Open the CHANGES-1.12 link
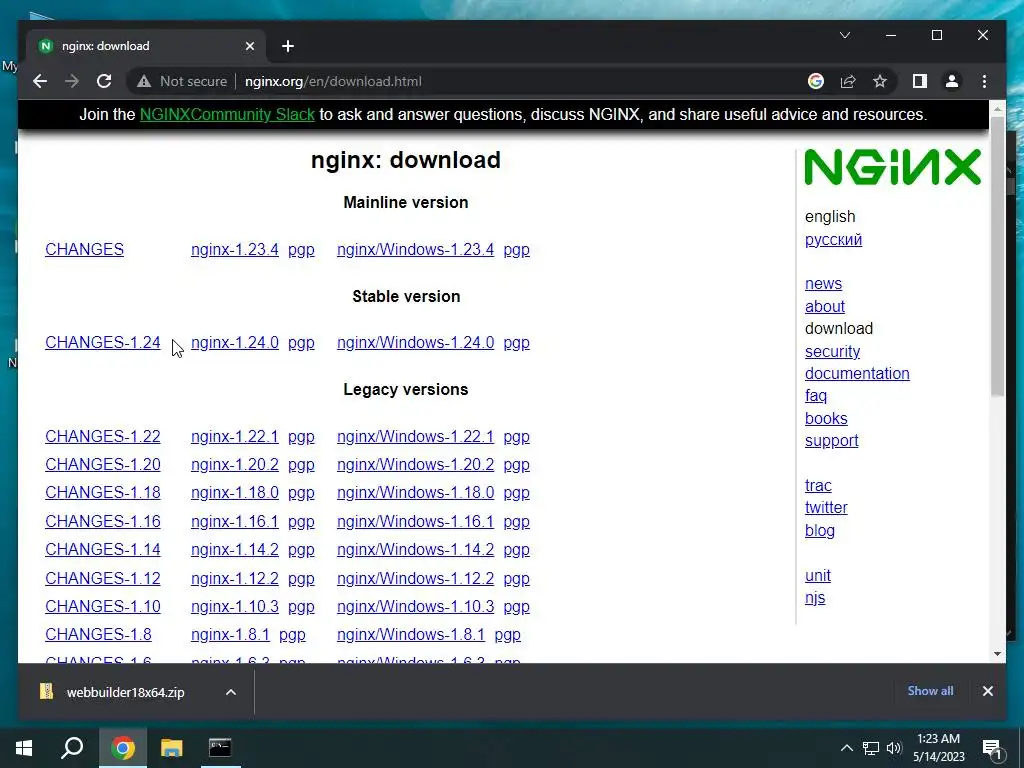 [x=103, y=578]
